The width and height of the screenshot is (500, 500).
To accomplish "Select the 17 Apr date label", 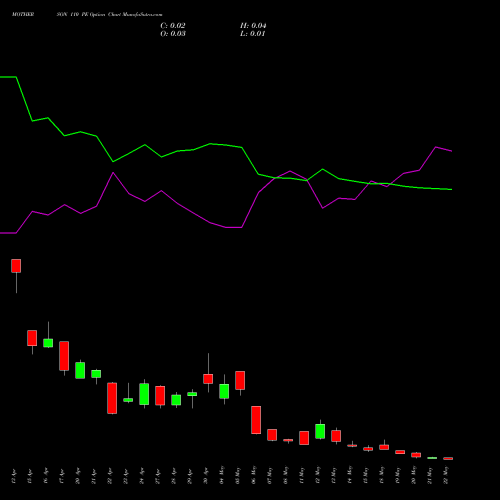I will pos(61,476).
